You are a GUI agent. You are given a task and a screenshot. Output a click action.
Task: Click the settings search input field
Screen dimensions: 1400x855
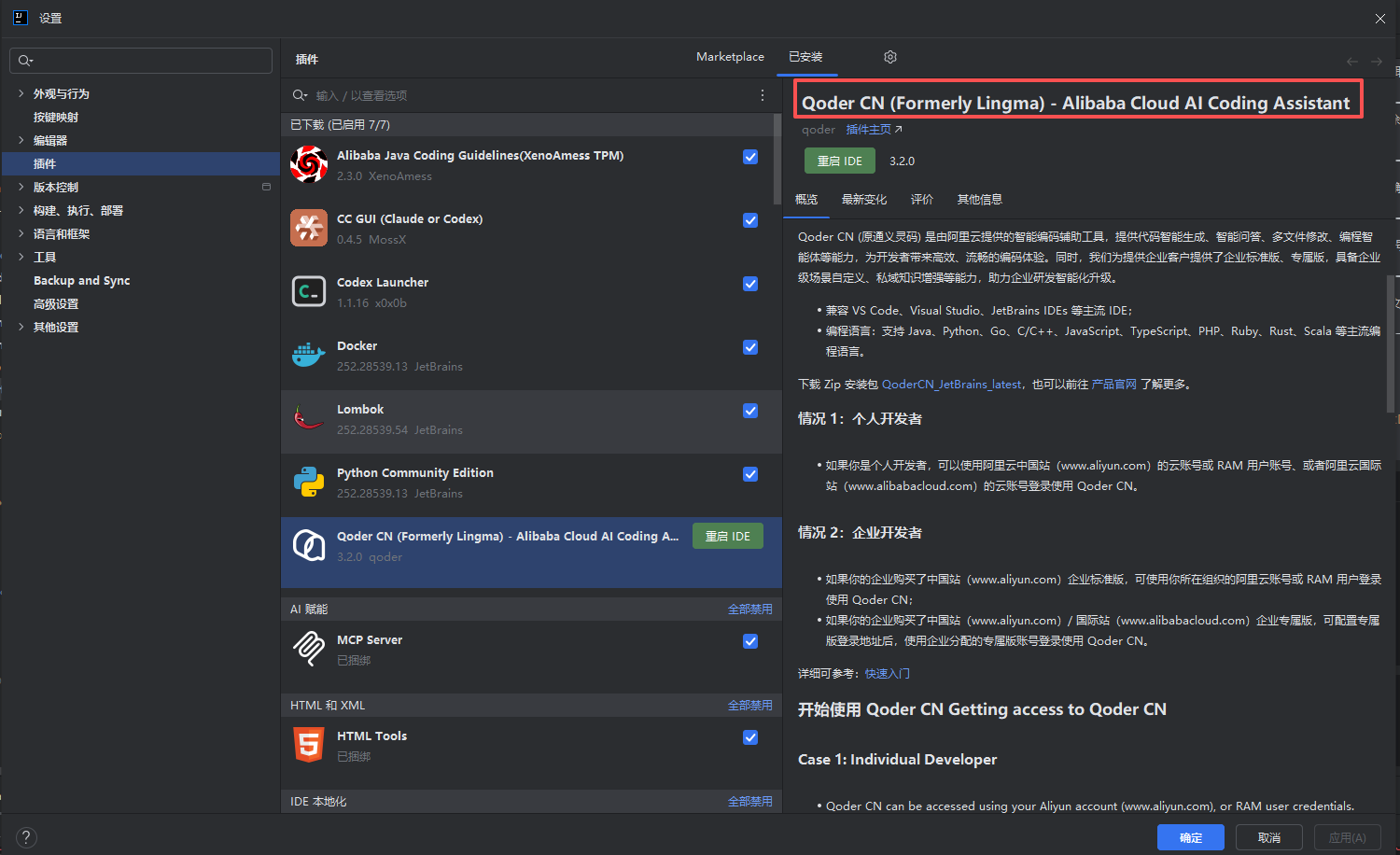(141, 61)
